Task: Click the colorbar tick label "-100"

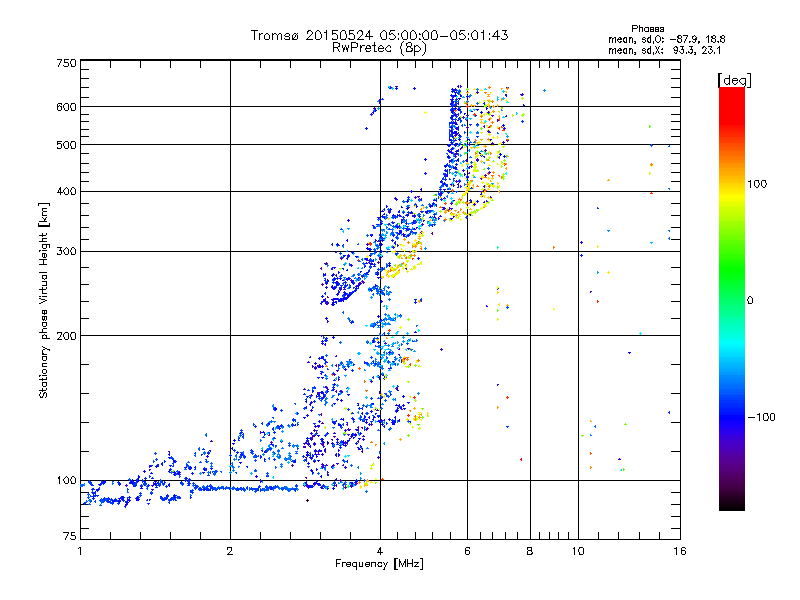Action: 761,417
